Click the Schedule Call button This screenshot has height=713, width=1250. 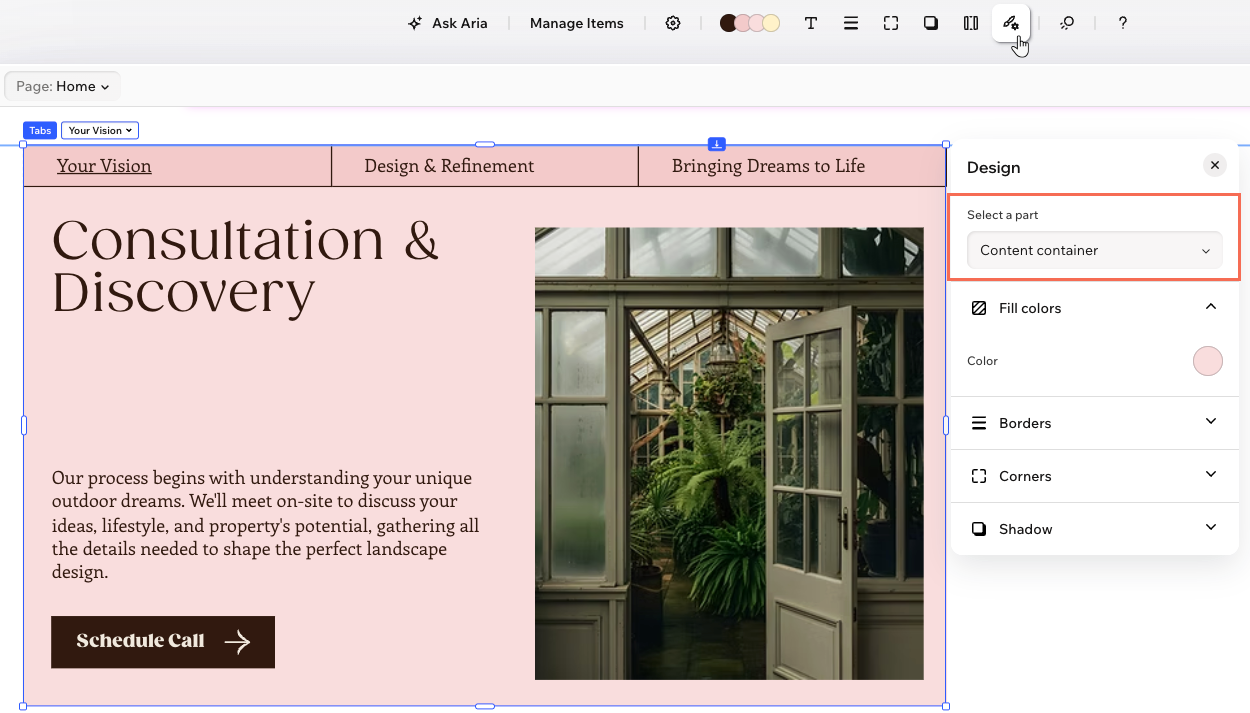163,642
